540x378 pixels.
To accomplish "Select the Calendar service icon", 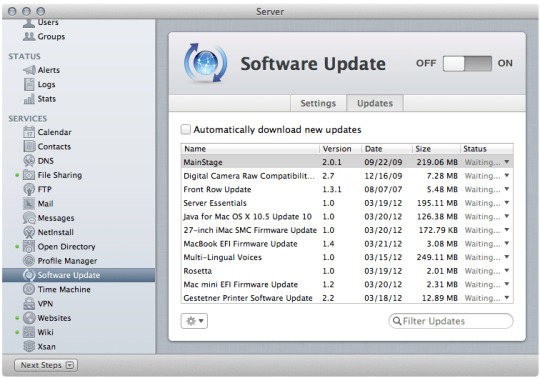I will [29, 132].
